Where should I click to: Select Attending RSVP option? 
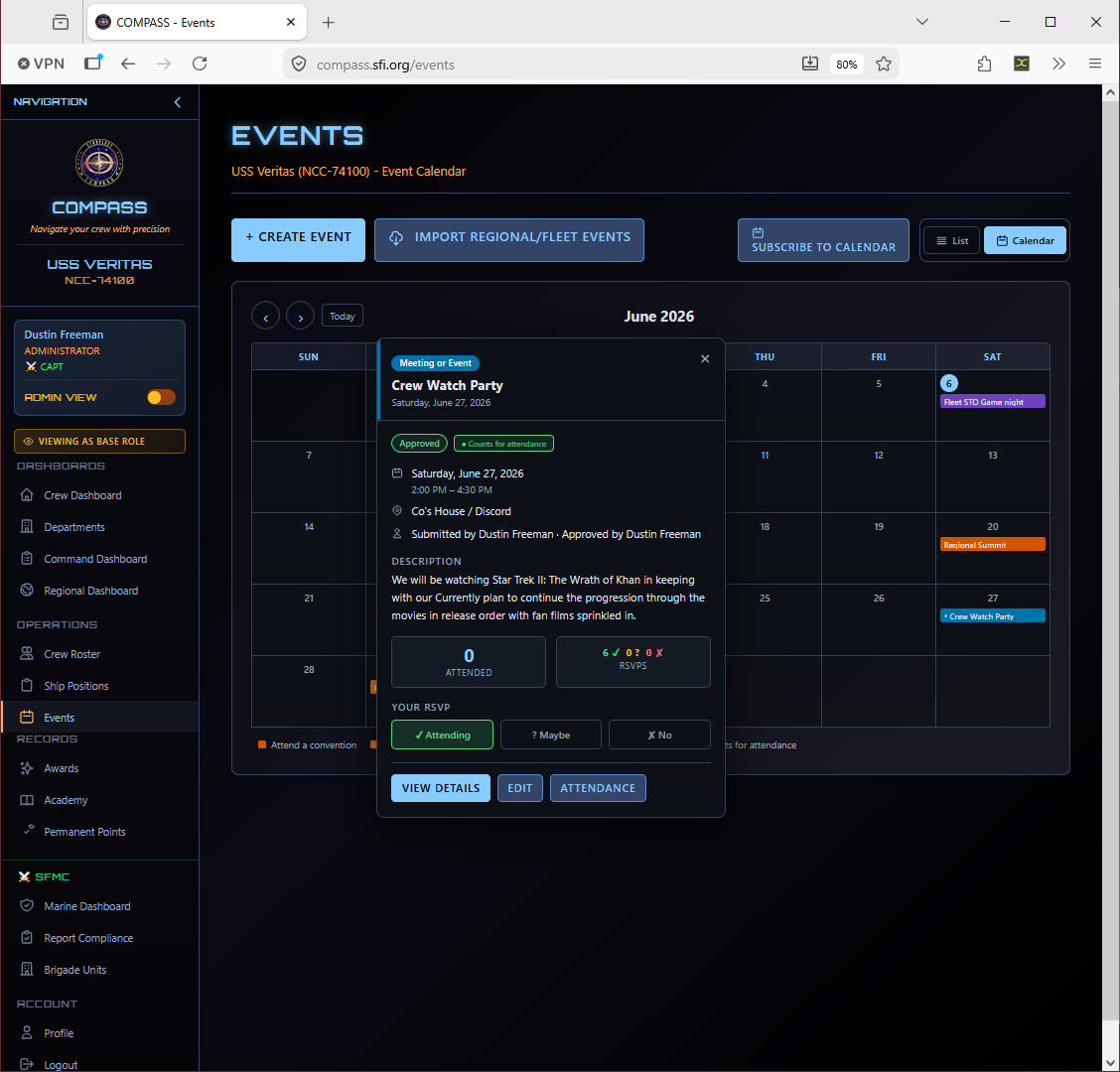click(442, 735)
